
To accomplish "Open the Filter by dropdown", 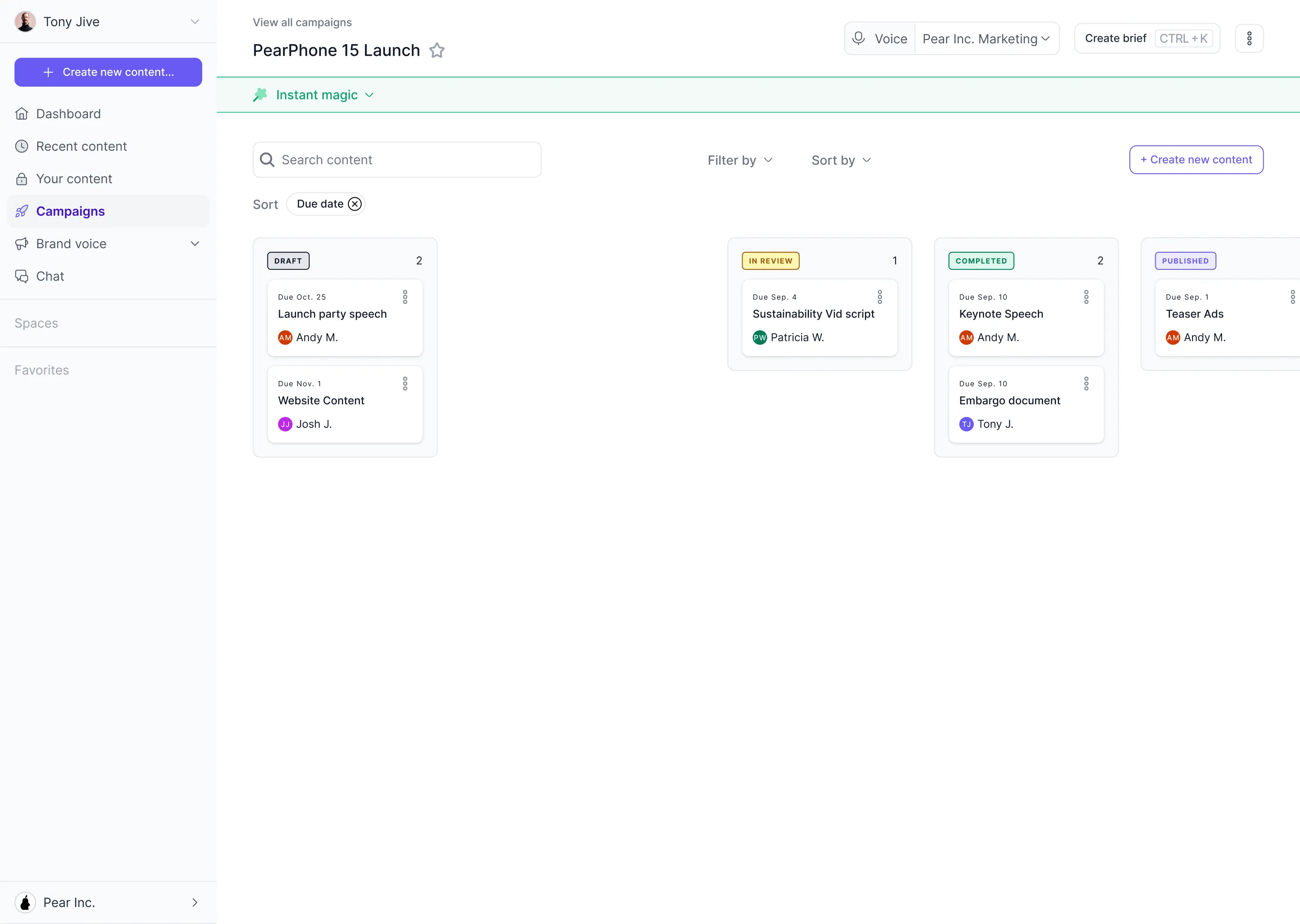I will click(x=739, y=160).
